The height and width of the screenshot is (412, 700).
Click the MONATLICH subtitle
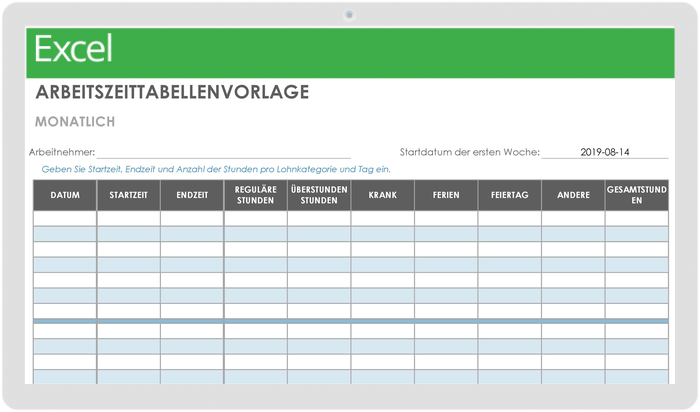(75, 122)
